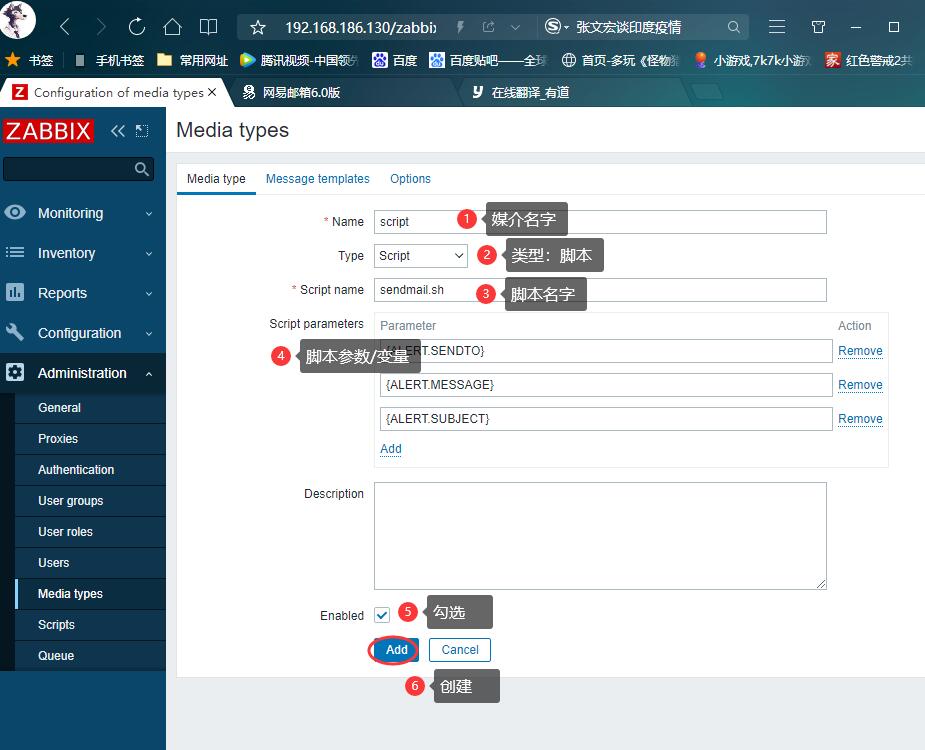Expand the Configuration menu
The image size is (925, 750).
coord(83,333)
